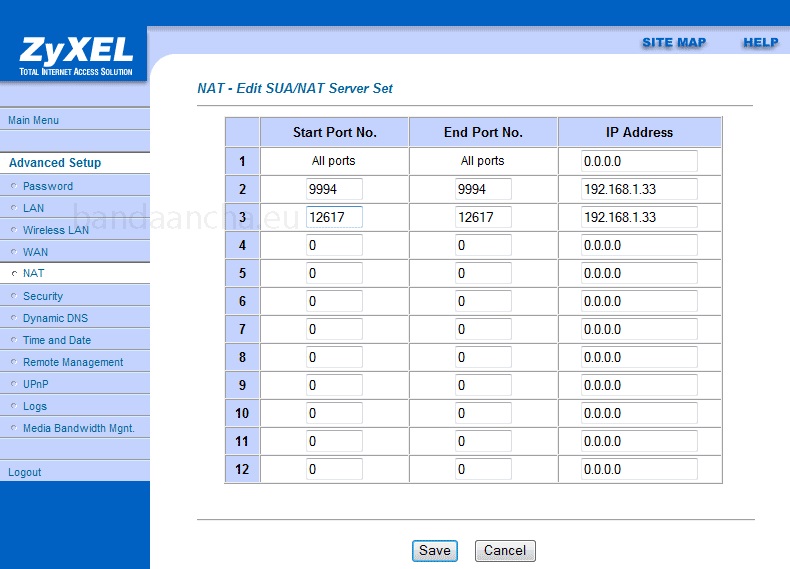
Task: Click End Port field in row 9
Action: [x=483, y=385]
